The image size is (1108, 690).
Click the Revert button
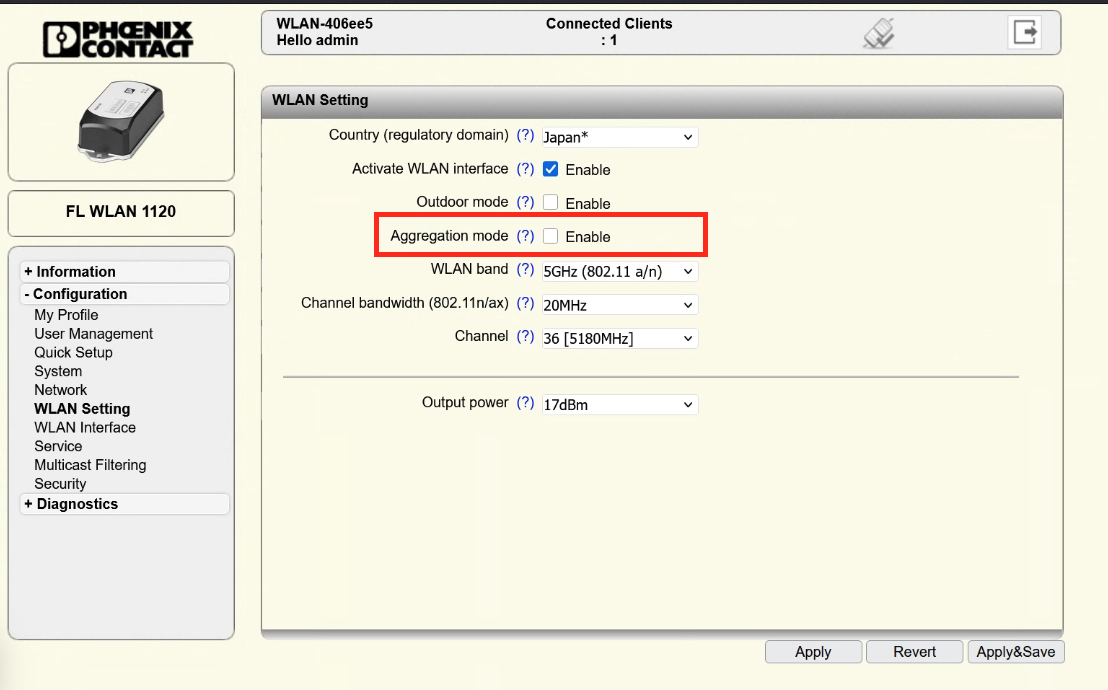[914, 652]
